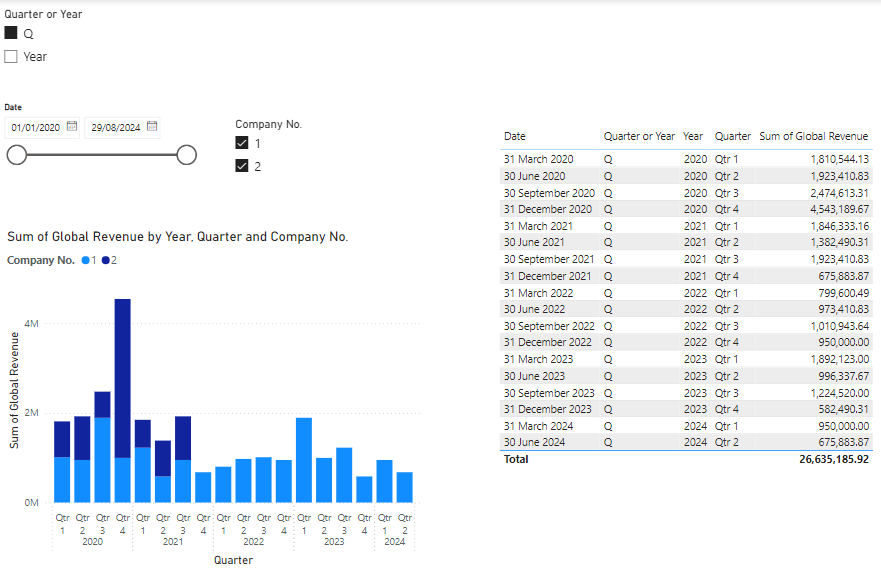Viewport: 881px width, 568px height.
Task: Click revenue value 1,224,520.00
Action: (839, 393)
